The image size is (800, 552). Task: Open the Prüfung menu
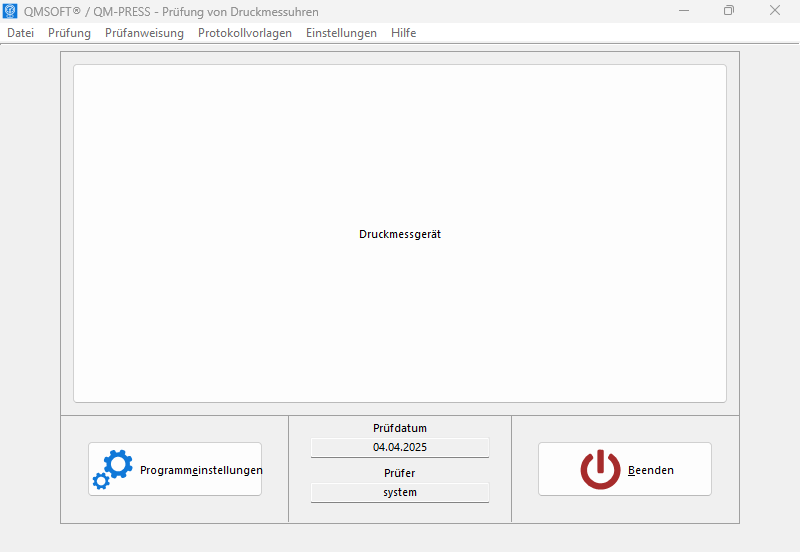click(x=69, y=33)
